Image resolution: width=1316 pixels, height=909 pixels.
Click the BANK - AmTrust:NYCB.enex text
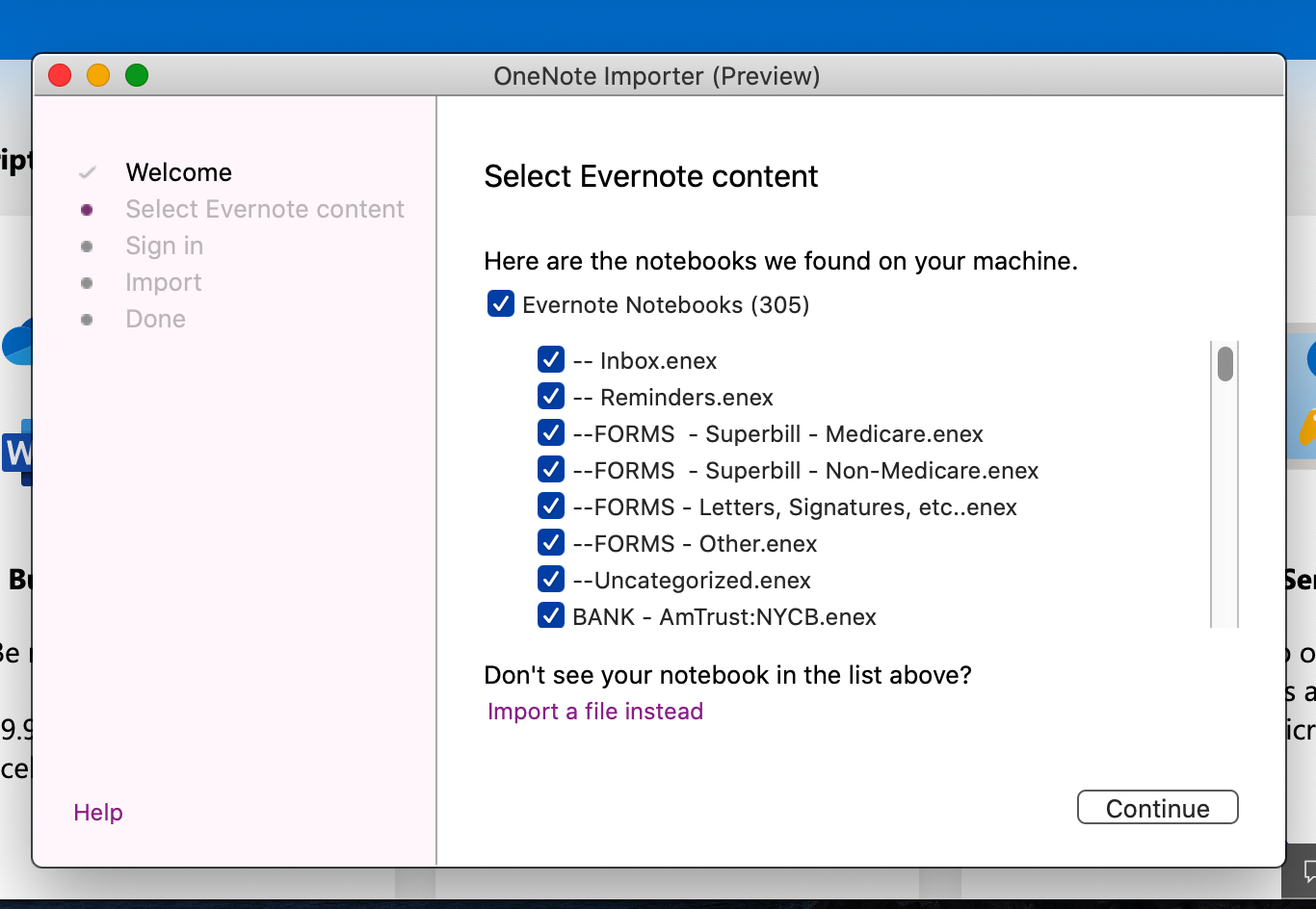(x=724, y=617)
